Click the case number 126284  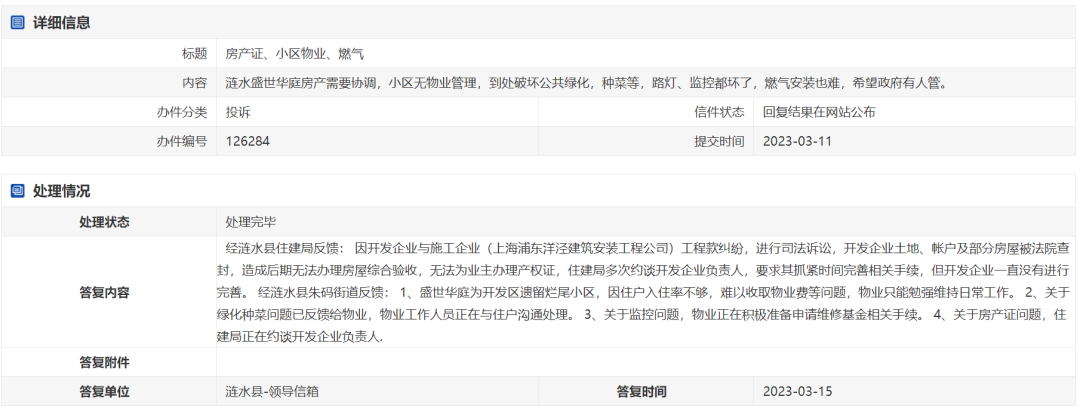[x=247, y=141]
